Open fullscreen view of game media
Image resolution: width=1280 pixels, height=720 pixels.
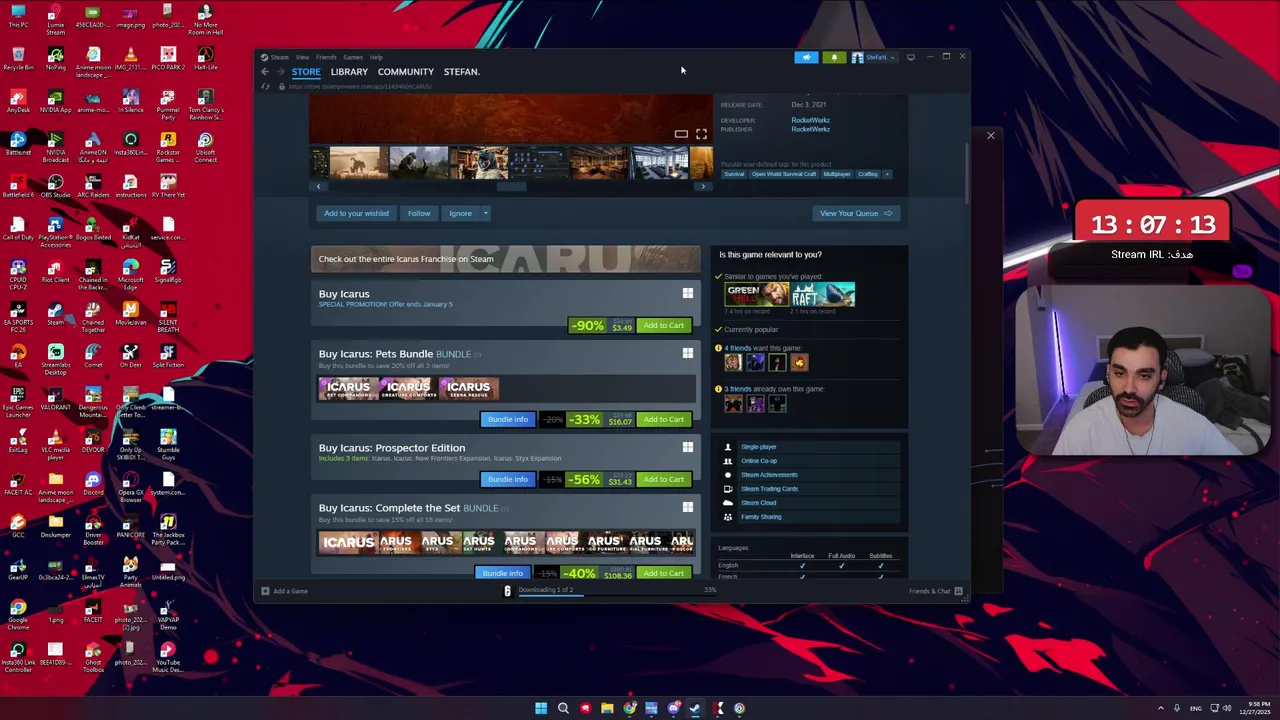click(701, 134)
